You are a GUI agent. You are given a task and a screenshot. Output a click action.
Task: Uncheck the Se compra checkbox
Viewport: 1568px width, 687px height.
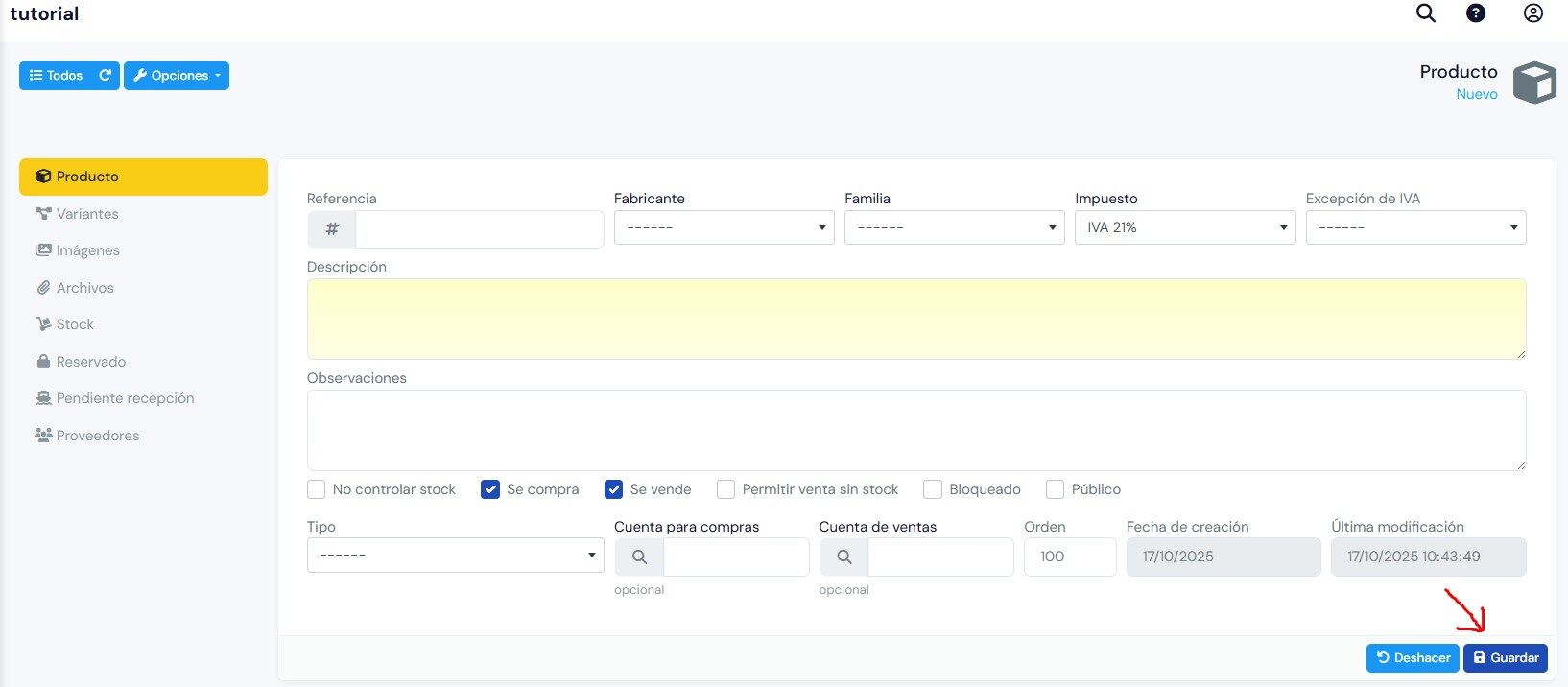[x=490, y=489]
